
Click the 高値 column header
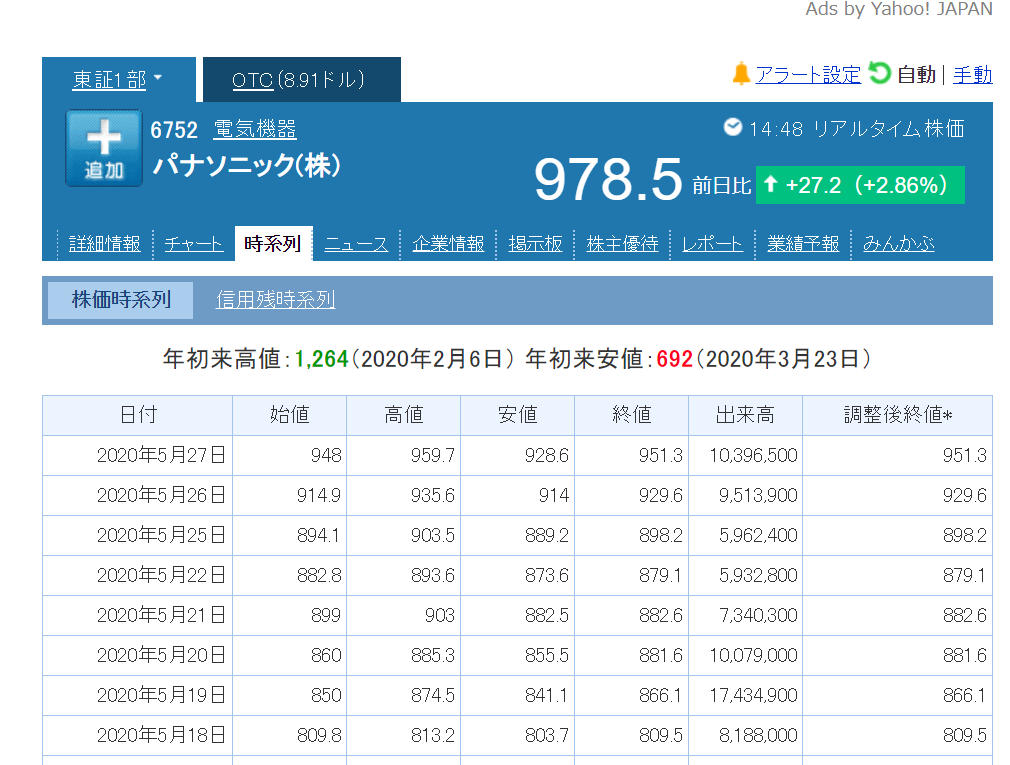pos(404,415)
